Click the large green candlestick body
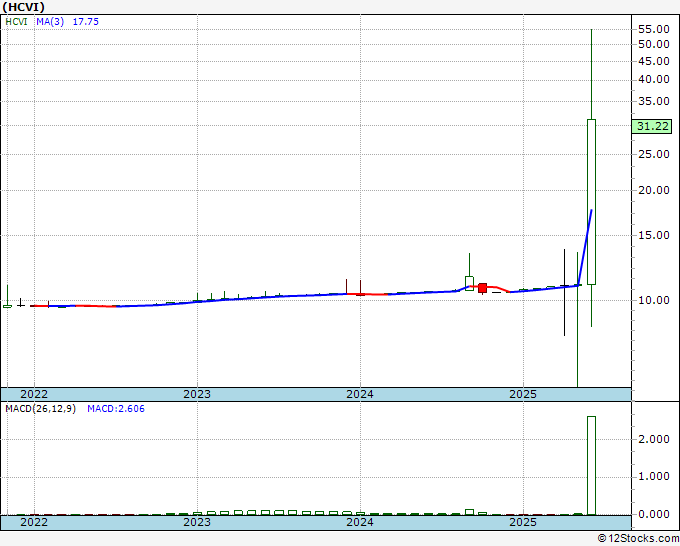Screen dimensions: 680x546 coord(591,202)
